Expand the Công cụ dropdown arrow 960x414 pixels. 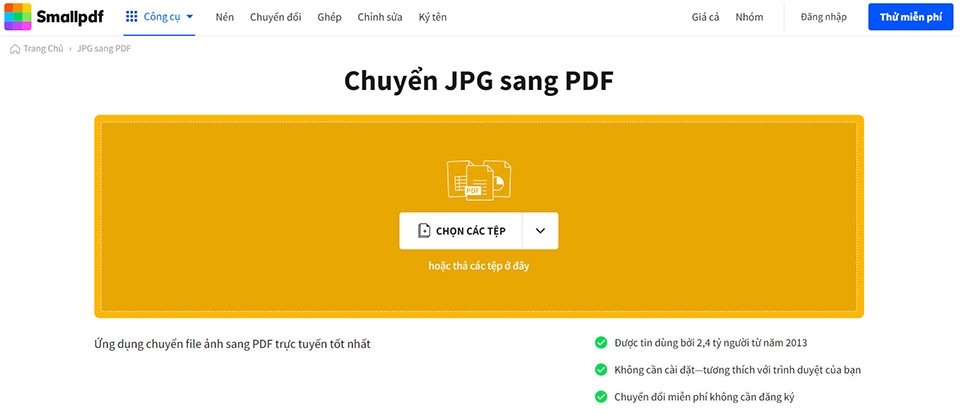click(189, 17)
